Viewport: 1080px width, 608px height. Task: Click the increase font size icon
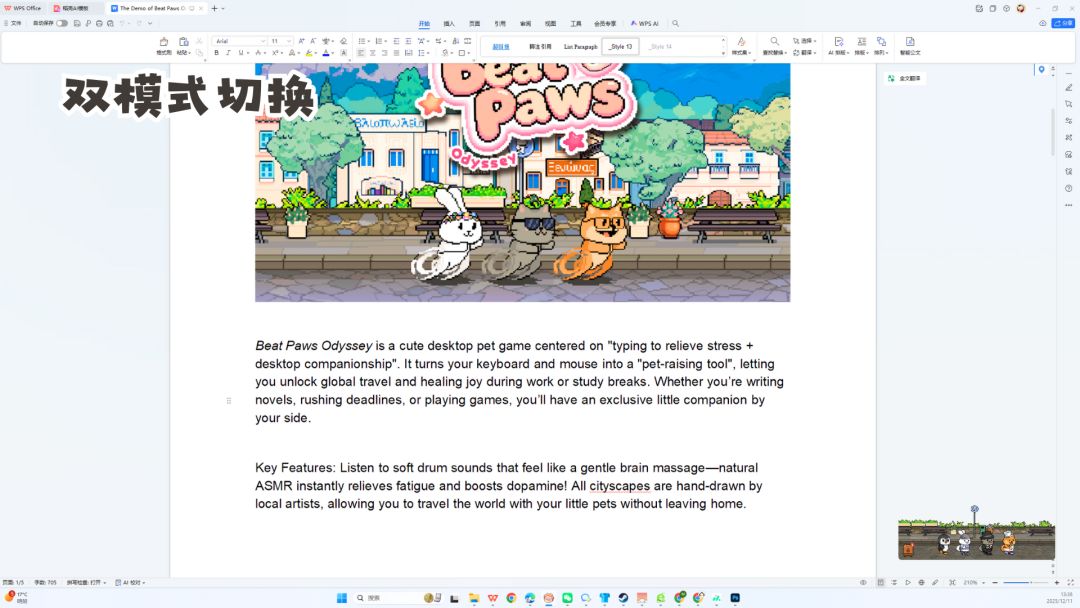click(301, 41)
